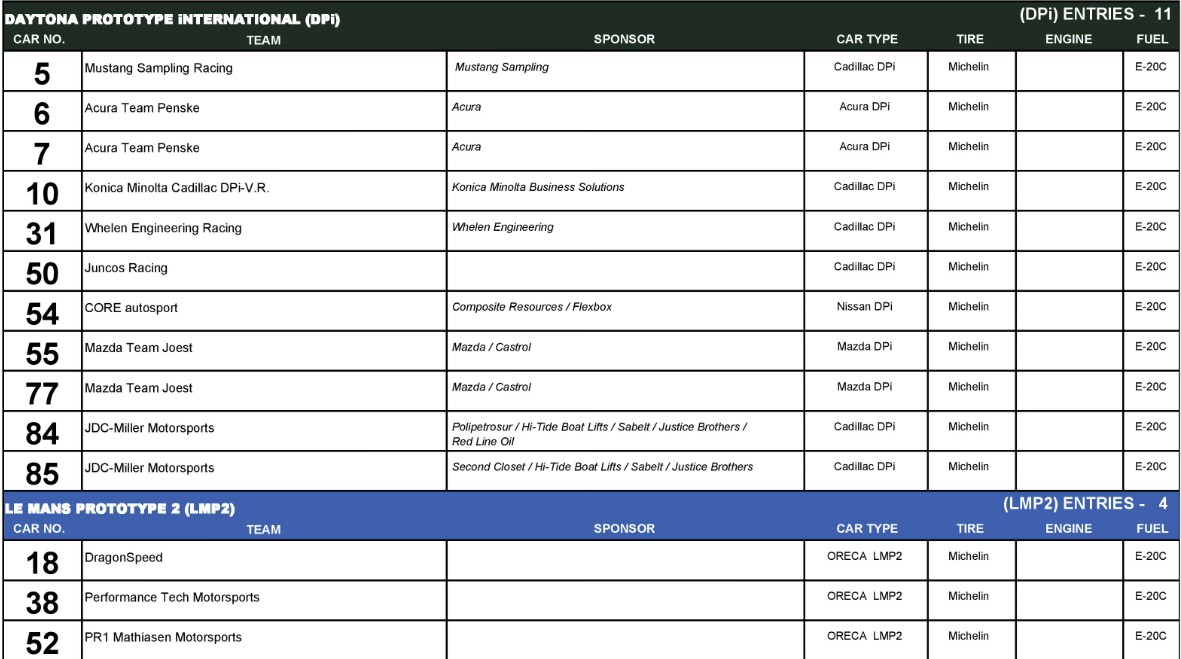Click "Acura DPi" in car 6 row
The image size is (1181, 659).
(865, 106)
